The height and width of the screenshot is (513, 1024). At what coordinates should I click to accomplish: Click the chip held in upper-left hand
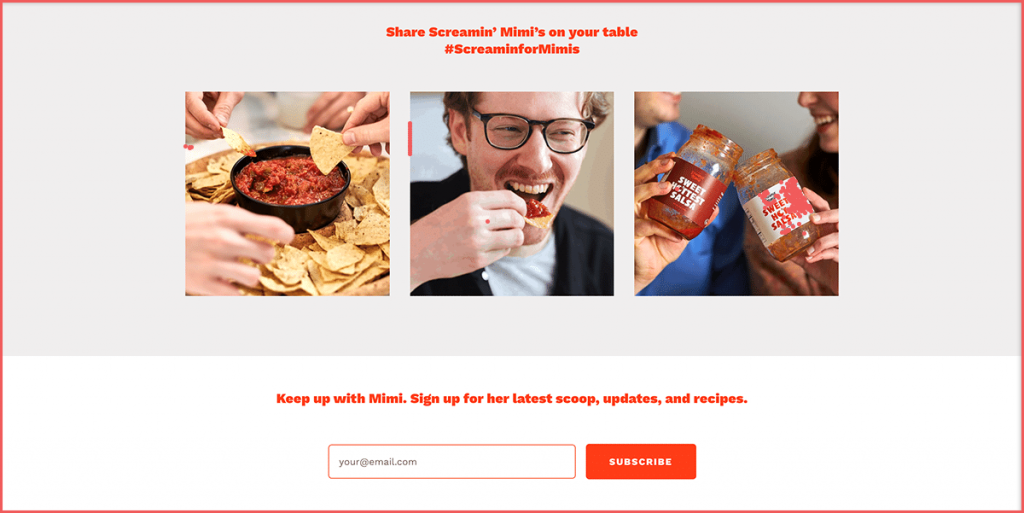(238, 142)
